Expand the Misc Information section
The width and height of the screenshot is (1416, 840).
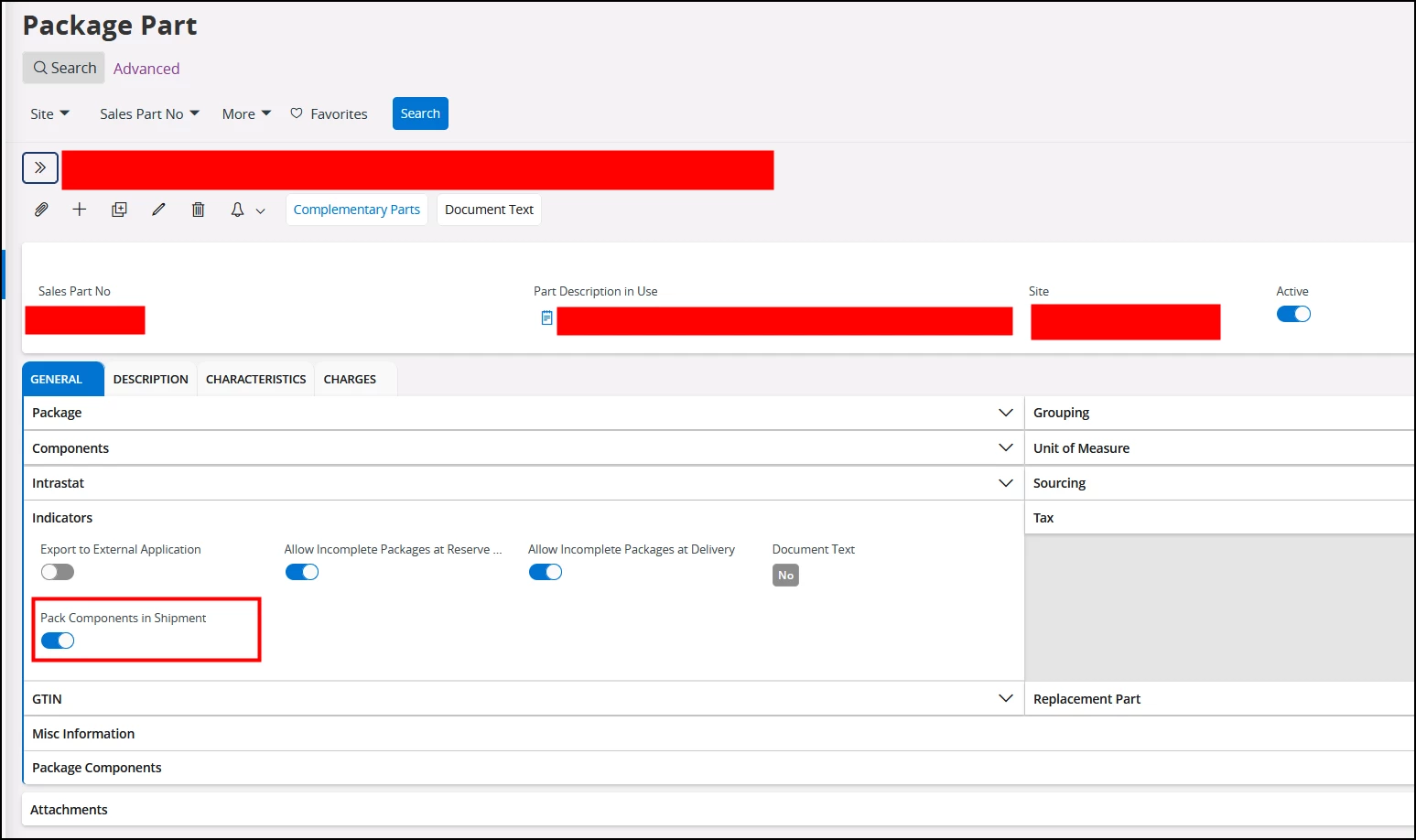coord(719,733)
